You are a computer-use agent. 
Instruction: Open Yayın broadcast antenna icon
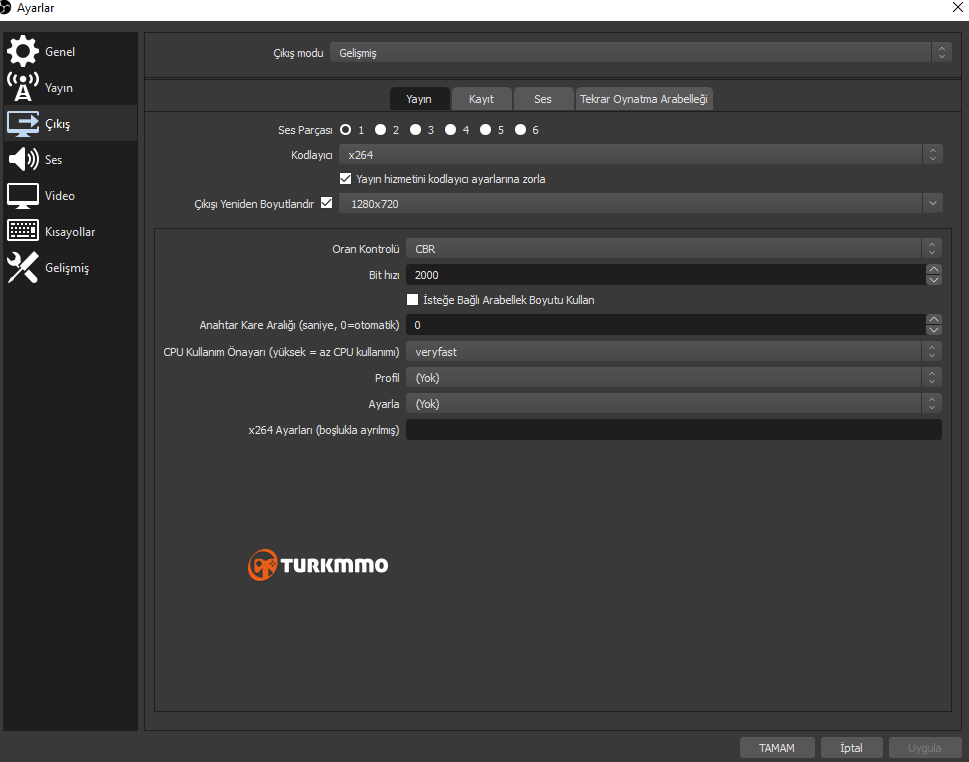coord(23,87)
